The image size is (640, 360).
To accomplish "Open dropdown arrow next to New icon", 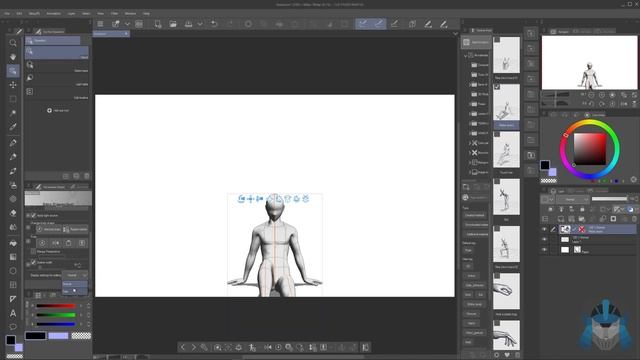I will click(127, 24).
